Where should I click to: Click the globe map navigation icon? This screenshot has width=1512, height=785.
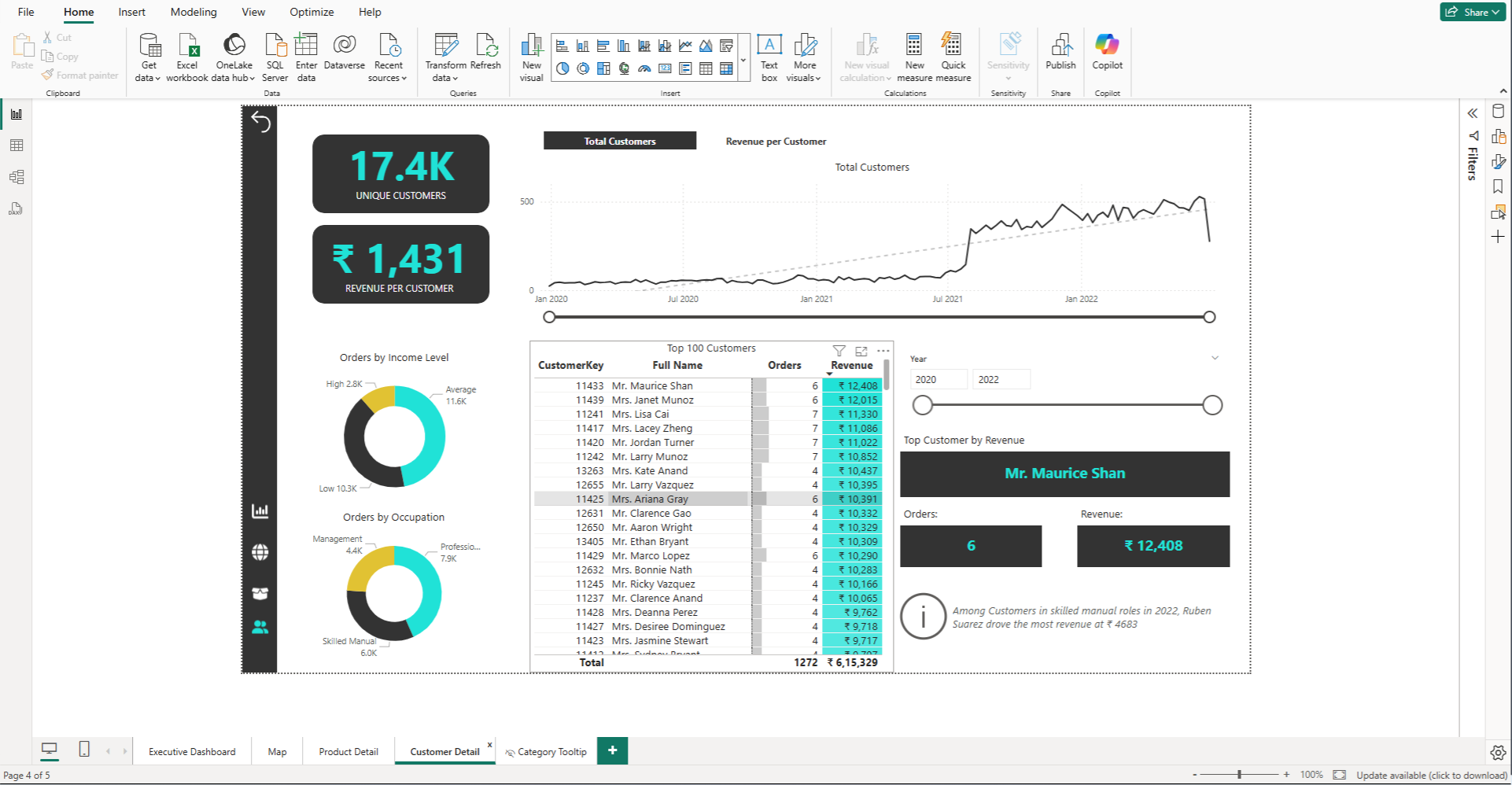click(260, 552)
